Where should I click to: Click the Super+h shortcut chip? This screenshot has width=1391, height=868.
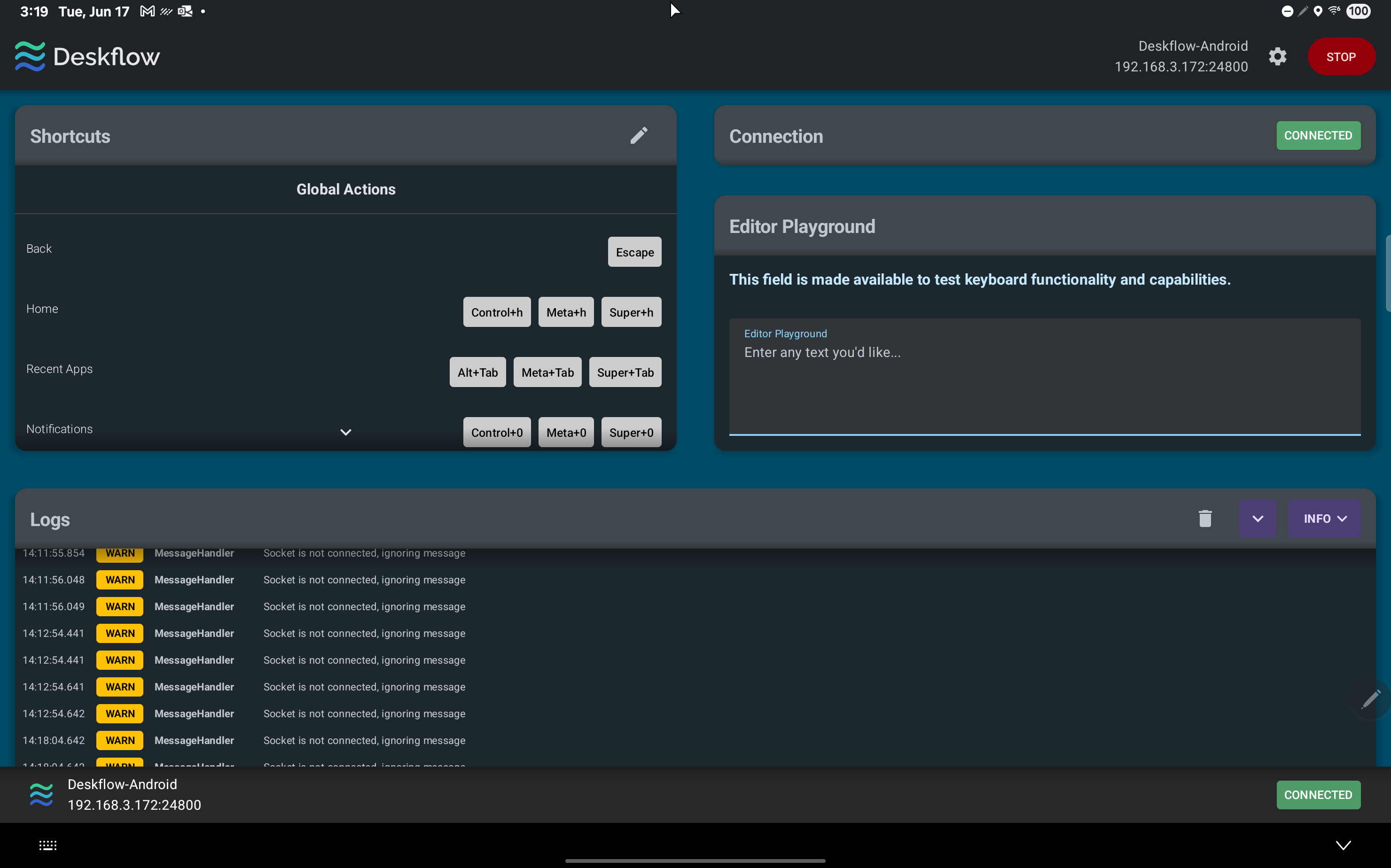(631, 312)
